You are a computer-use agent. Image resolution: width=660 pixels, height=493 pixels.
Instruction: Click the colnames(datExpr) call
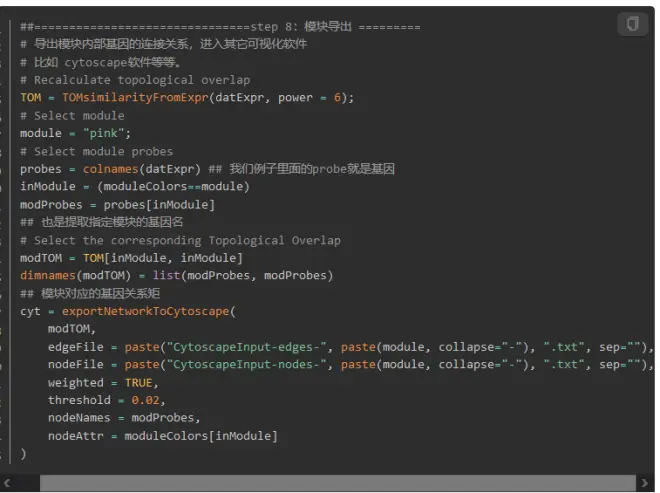pyautogui.click(x=141, y=169)
